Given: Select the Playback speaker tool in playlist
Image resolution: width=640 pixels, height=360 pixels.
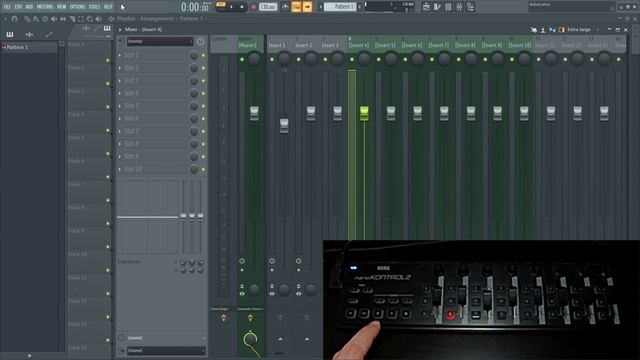Looking at the screenshot, I should 99,19.
